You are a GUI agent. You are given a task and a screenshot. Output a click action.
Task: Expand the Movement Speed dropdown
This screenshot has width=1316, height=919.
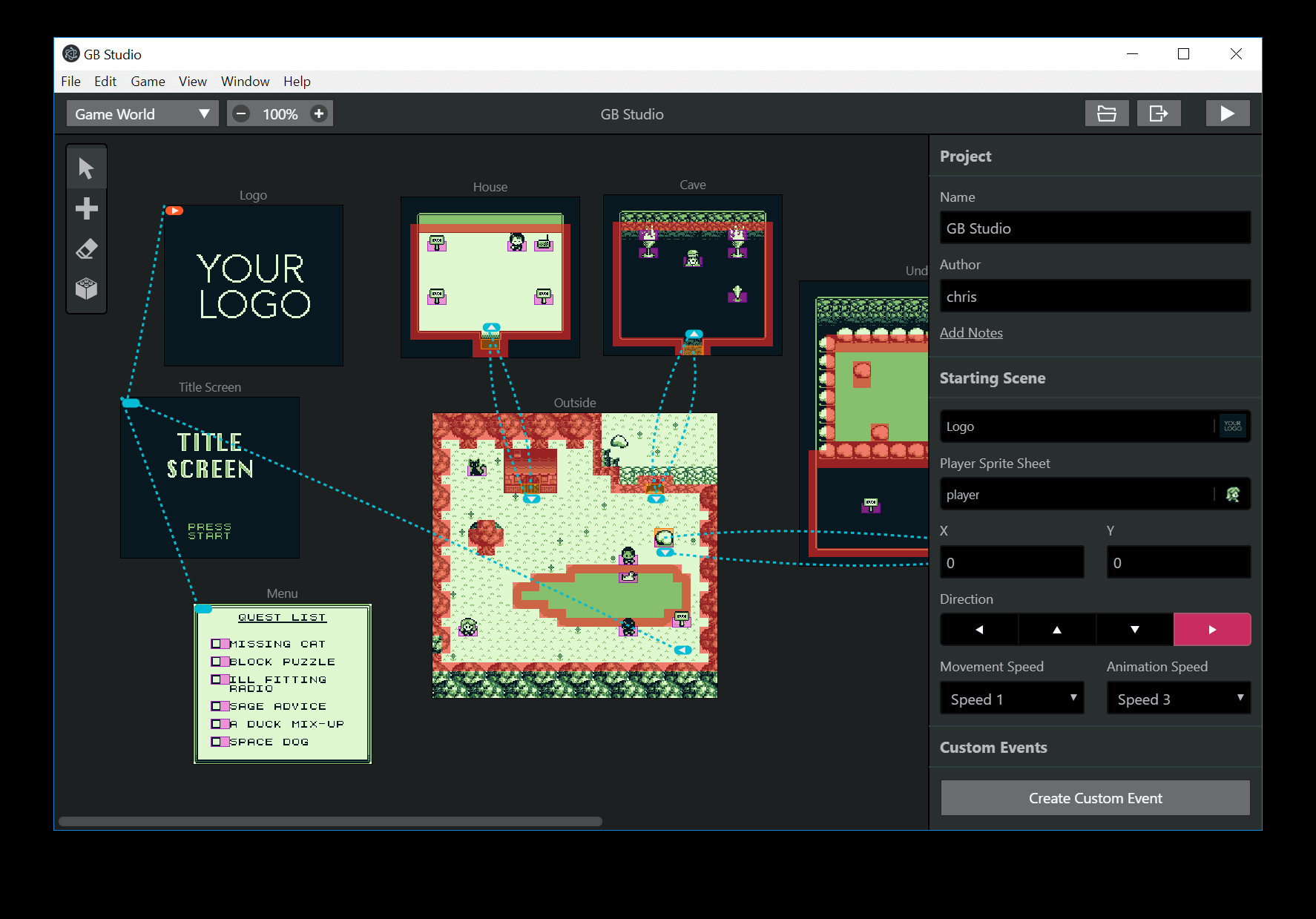(1012, 699)
